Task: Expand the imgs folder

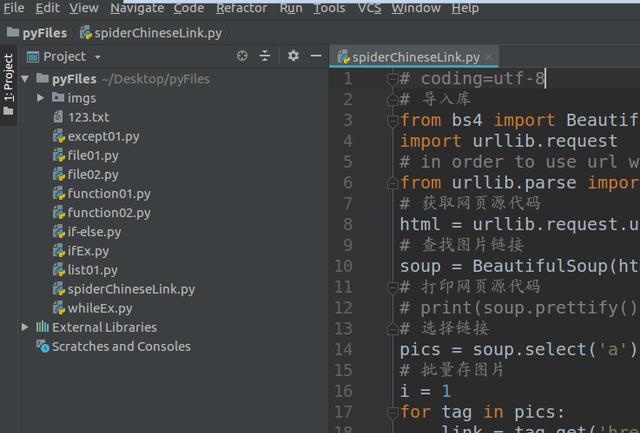Action: click(x=40, y=98)
